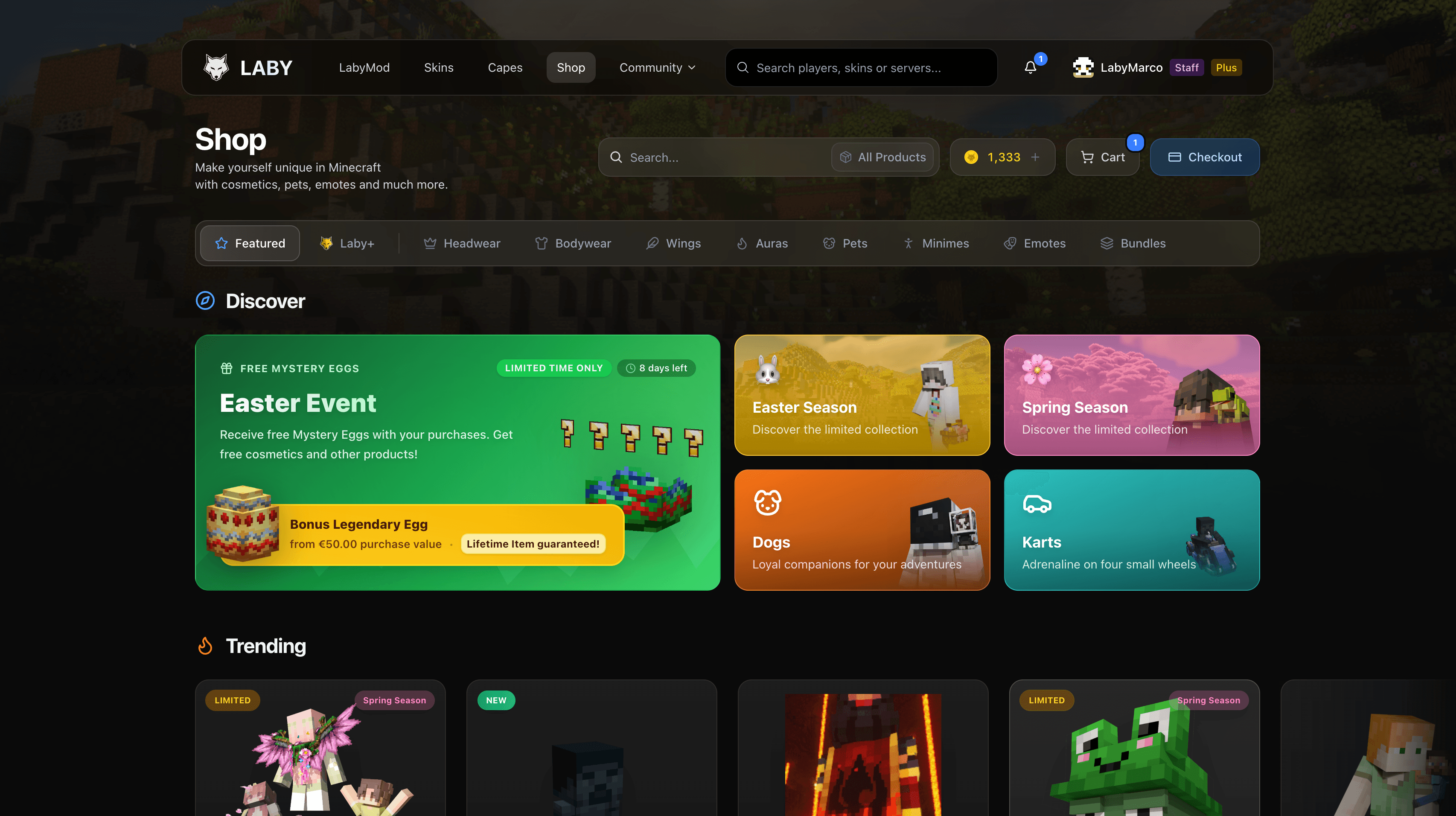Viewport: 1456px width, 816px height.
Task: Open the NEW trending product card
Action: coord(591,748)
